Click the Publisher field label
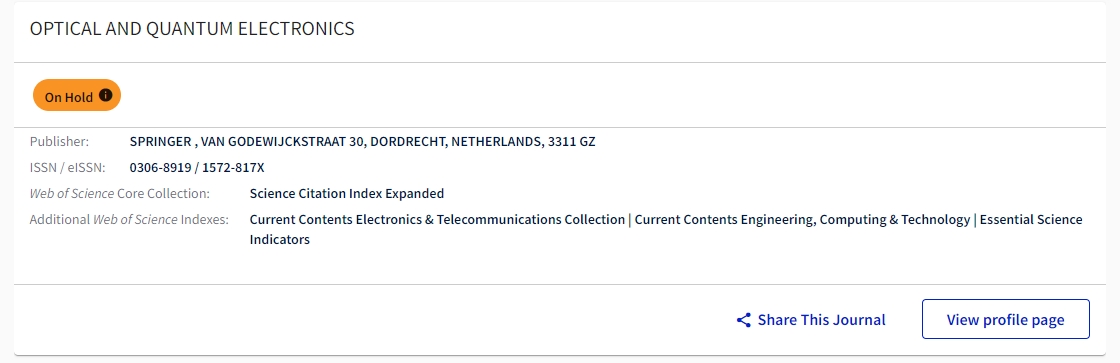 59,141
